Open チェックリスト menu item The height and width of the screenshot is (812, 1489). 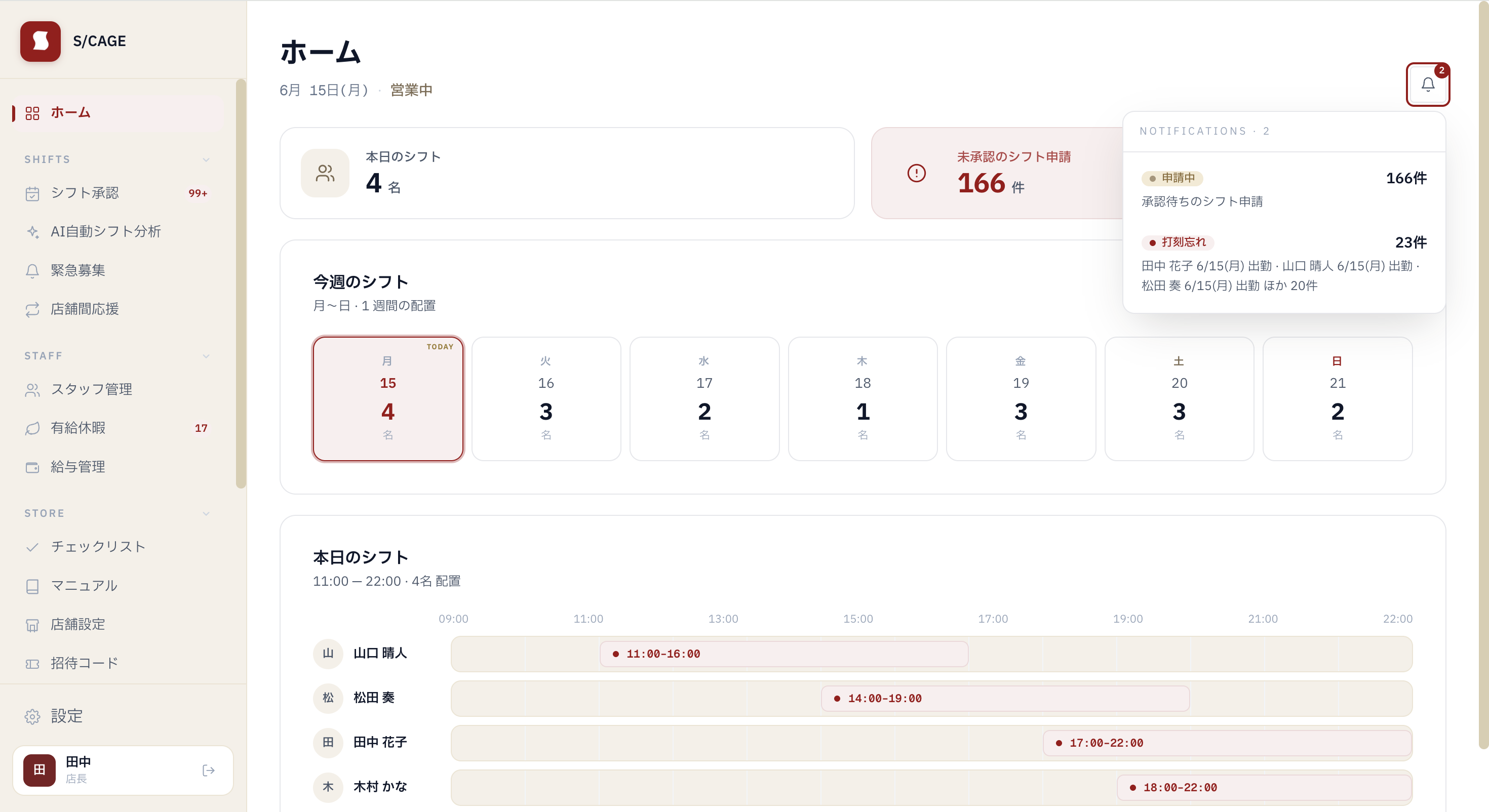pyautogui.click(x=118, y=547)
